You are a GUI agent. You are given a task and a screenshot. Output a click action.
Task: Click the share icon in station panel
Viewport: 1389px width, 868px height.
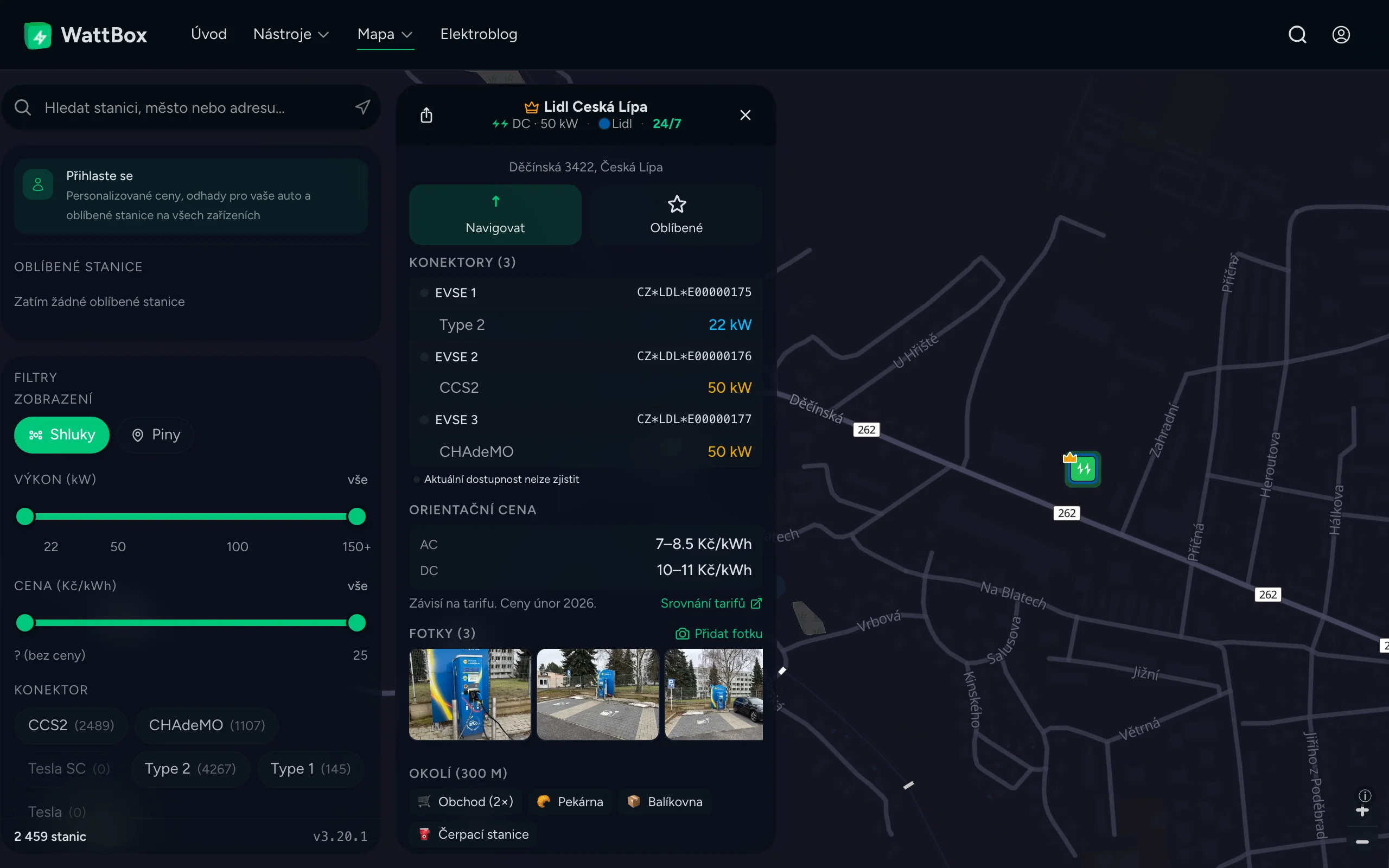pos(426,116)
